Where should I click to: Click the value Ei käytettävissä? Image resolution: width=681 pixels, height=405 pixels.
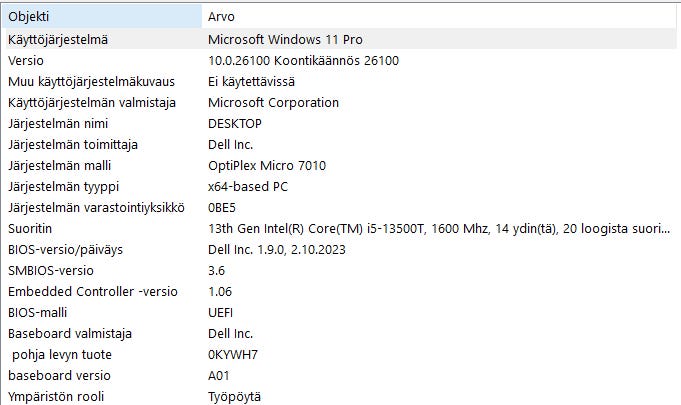point(251,82)
